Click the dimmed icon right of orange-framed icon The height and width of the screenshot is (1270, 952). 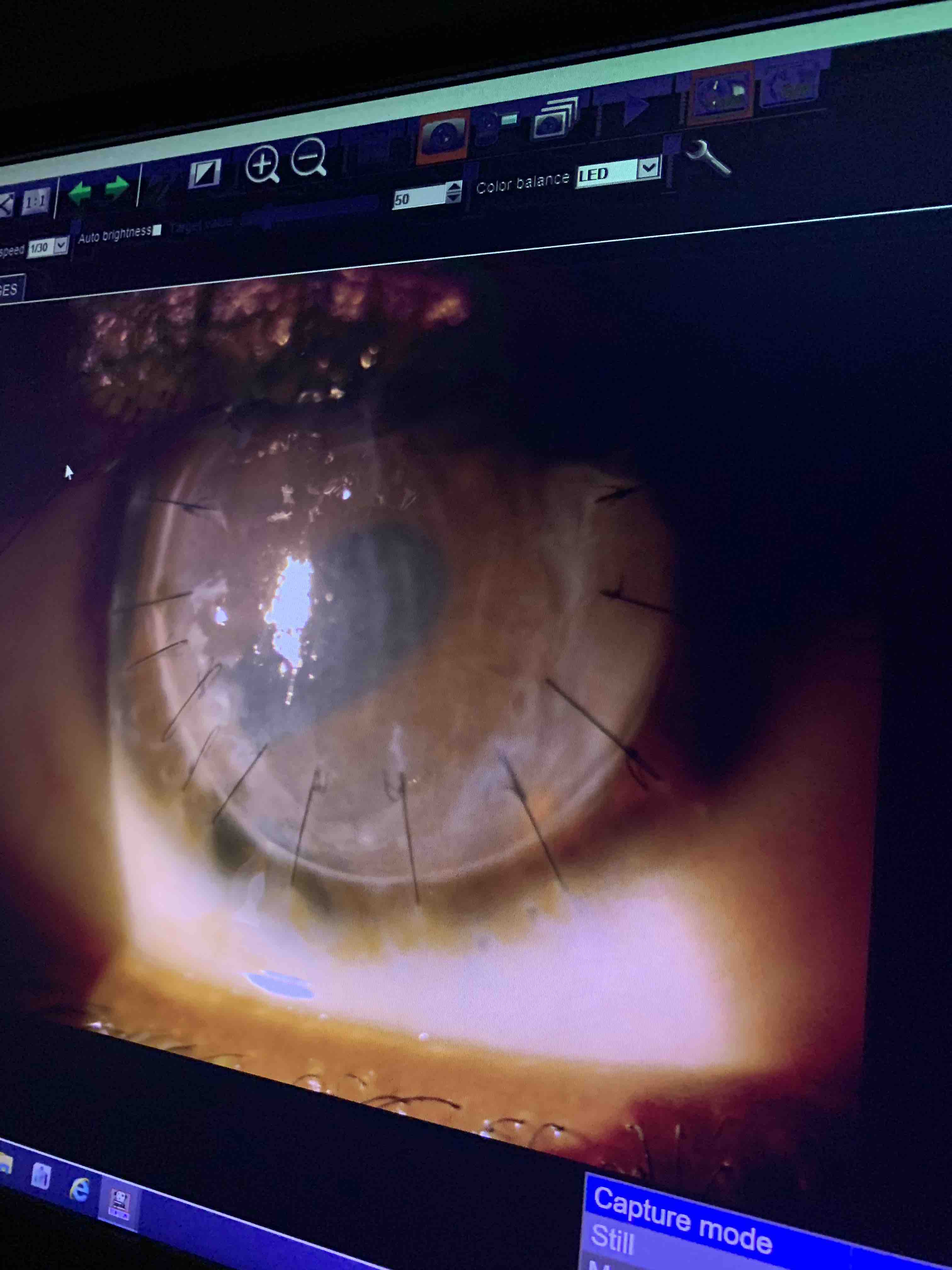coord(789,84)
